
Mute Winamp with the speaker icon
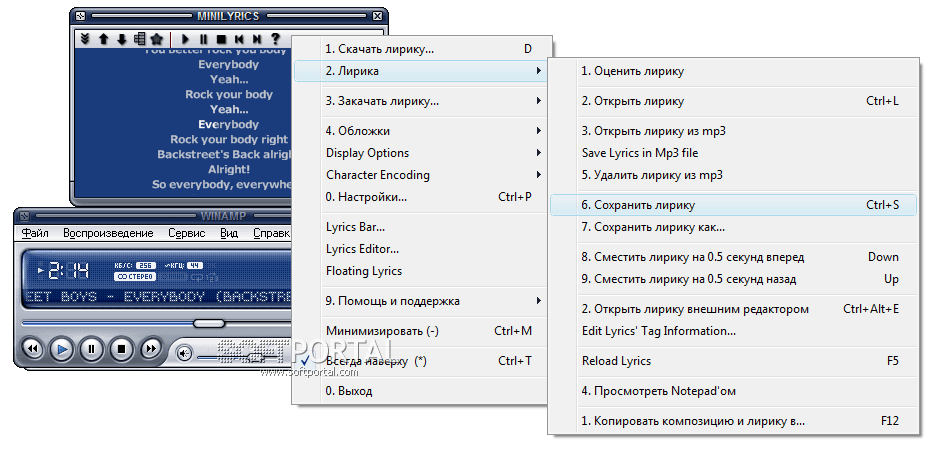pyautogui.click(x=185, y=355)
